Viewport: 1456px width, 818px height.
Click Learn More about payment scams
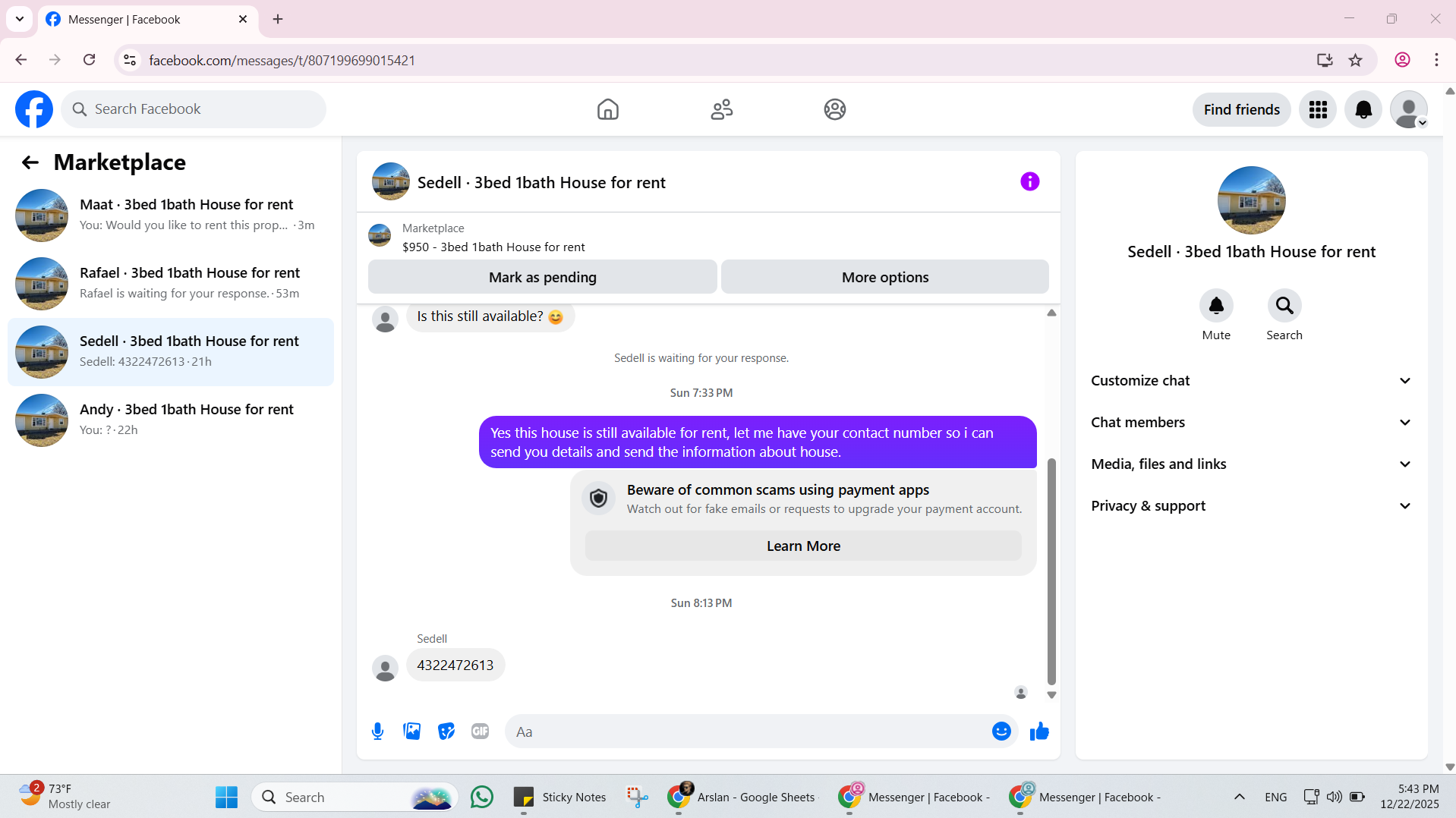tap(803, 546)
